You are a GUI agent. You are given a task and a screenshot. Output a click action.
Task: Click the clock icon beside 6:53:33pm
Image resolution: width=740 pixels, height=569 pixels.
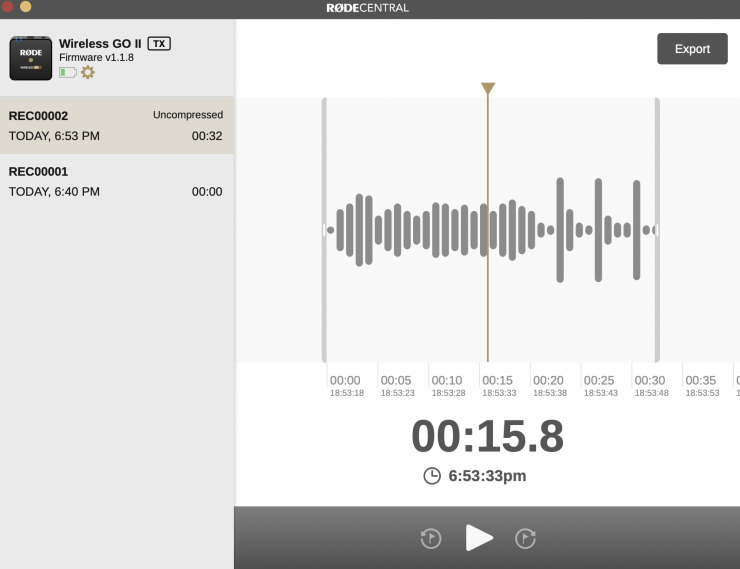[x=432, y=476]
